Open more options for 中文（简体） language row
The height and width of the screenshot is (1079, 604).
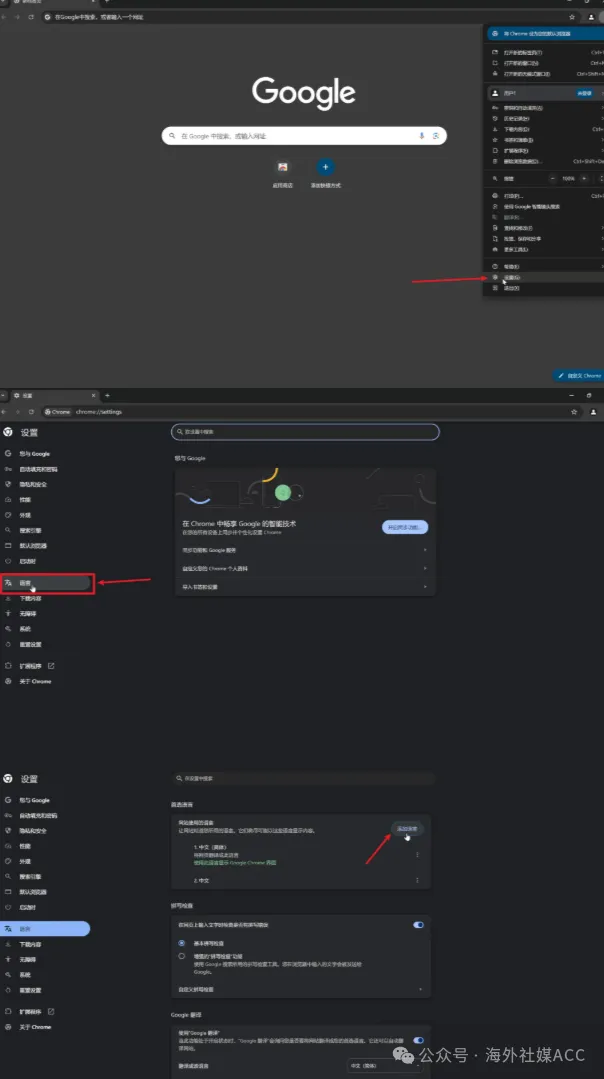[x=417, y=855]
